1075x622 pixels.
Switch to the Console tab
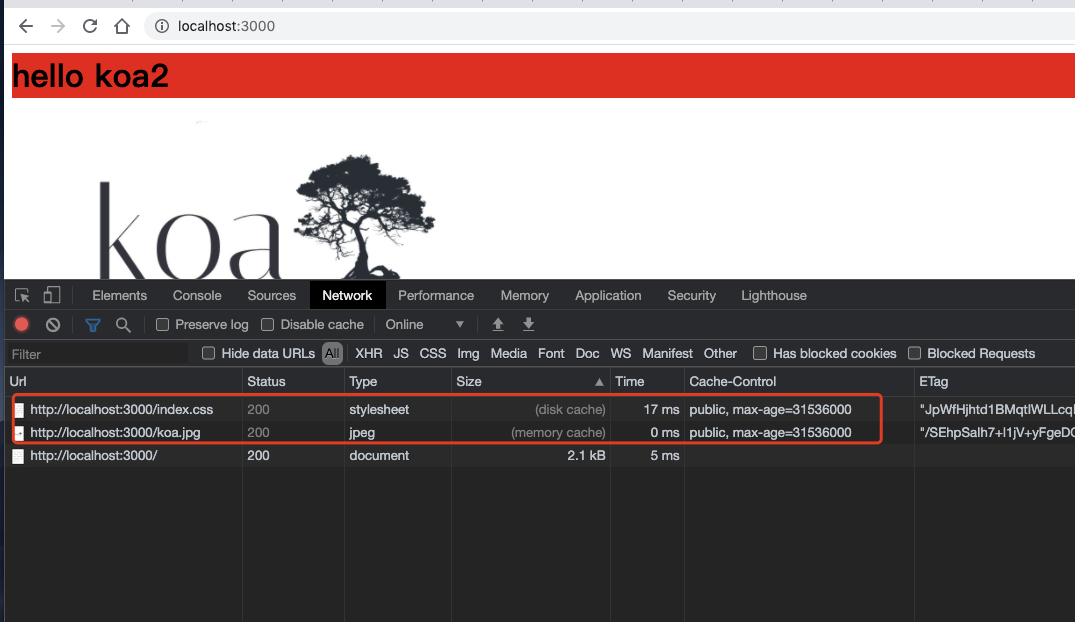point(197,296)
